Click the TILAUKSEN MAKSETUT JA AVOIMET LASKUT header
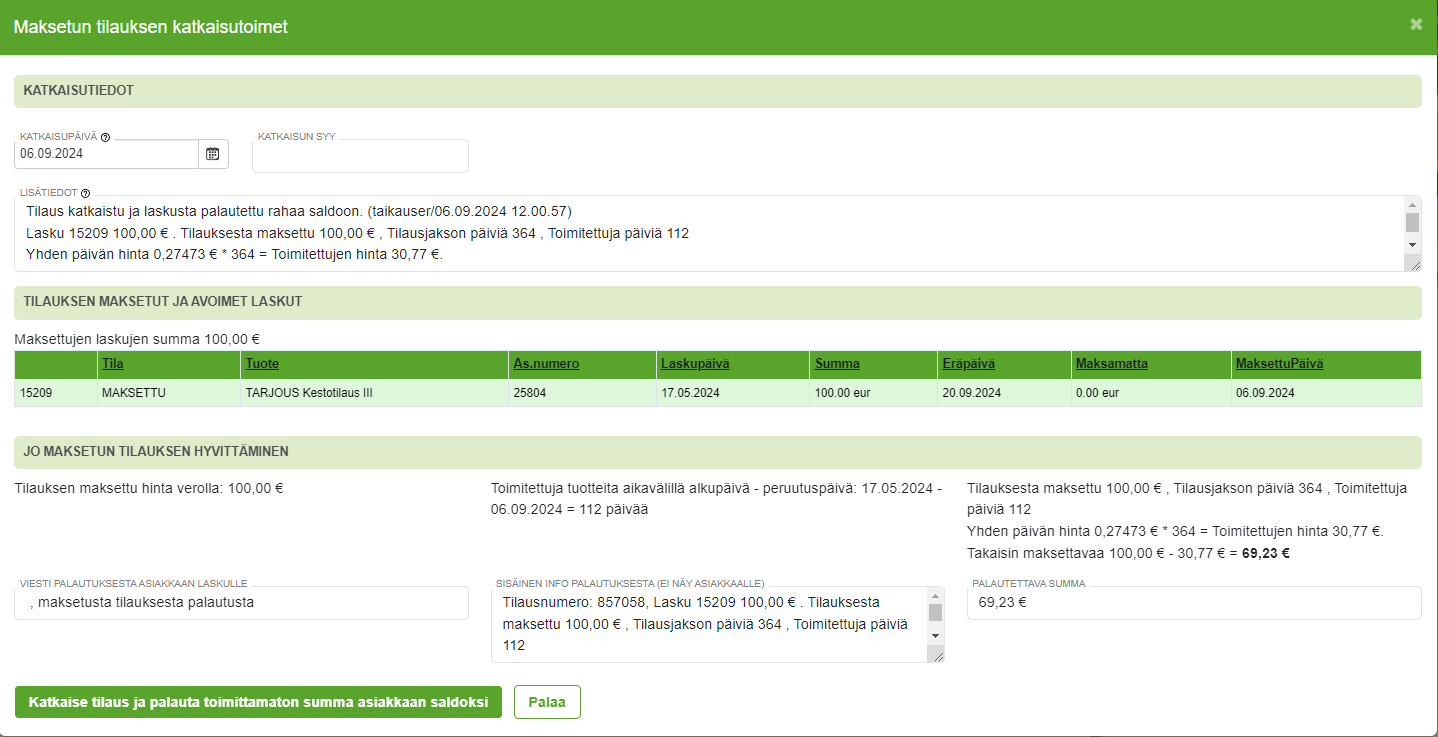This screenshot has width=1438, height=737. pos(718,302)
